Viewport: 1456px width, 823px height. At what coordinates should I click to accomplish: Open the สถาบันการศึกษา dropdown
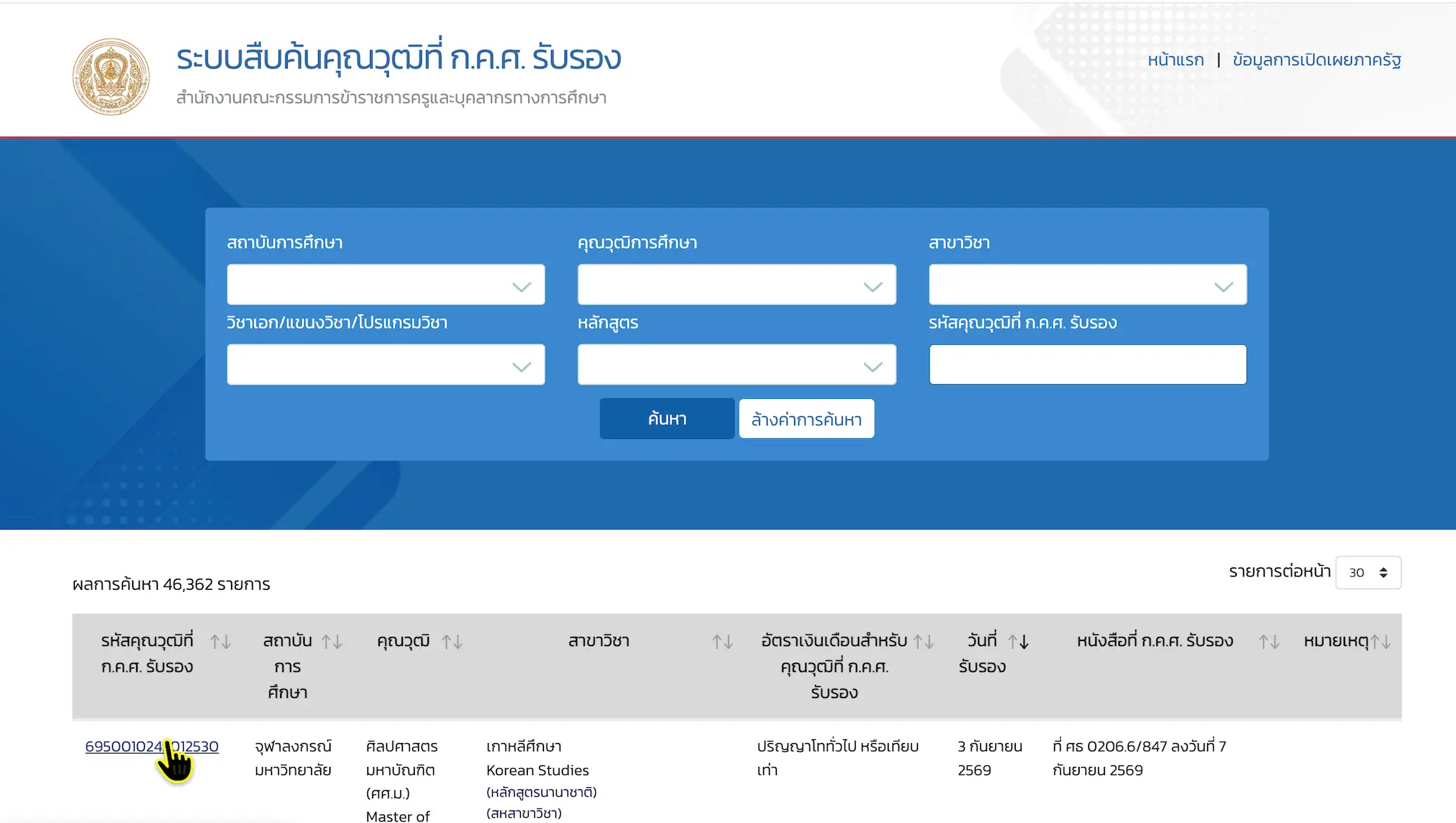[385, 284]
